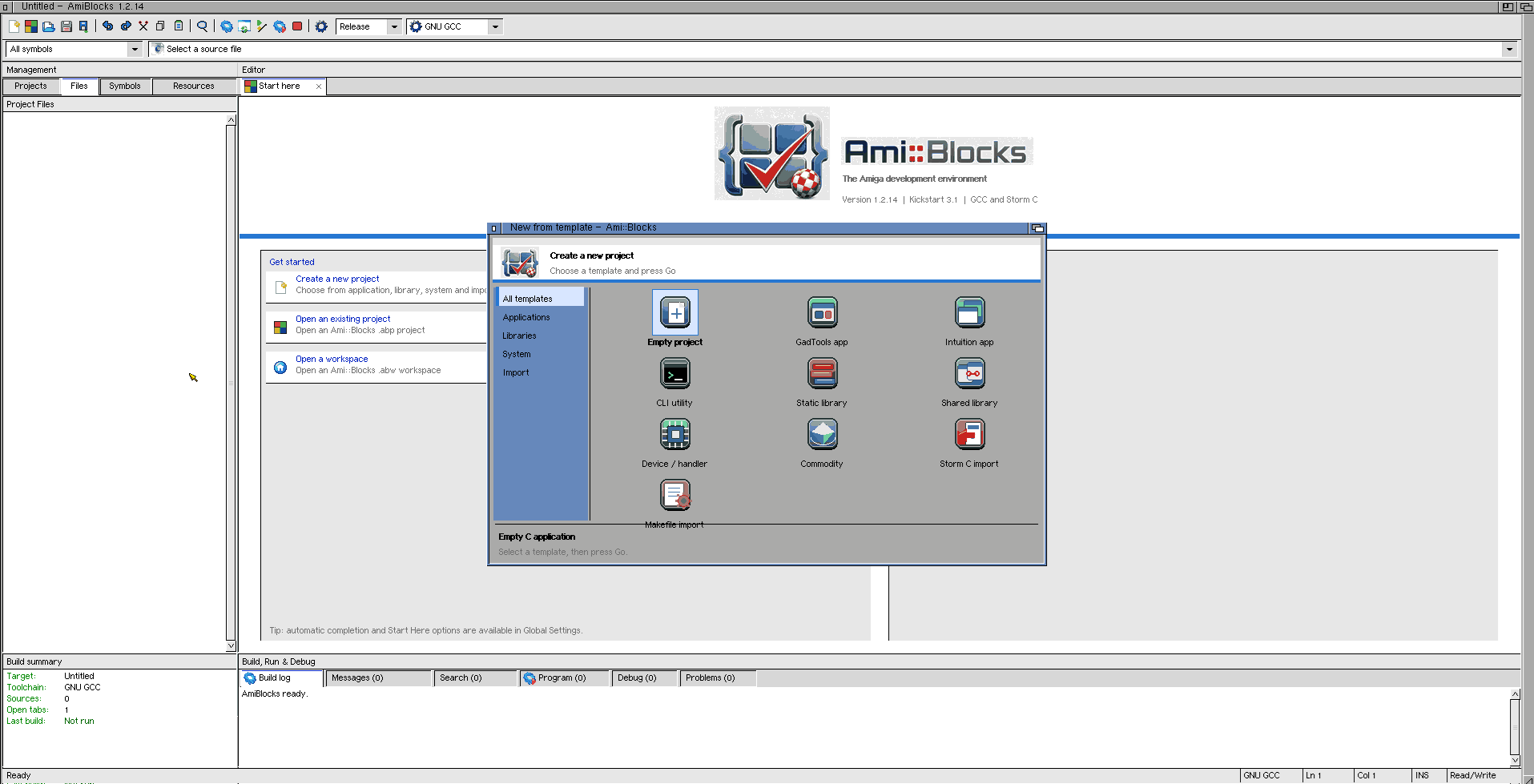
Task: Open the GNU GCC compiler dropdown
Action: (x=454, y=26)
